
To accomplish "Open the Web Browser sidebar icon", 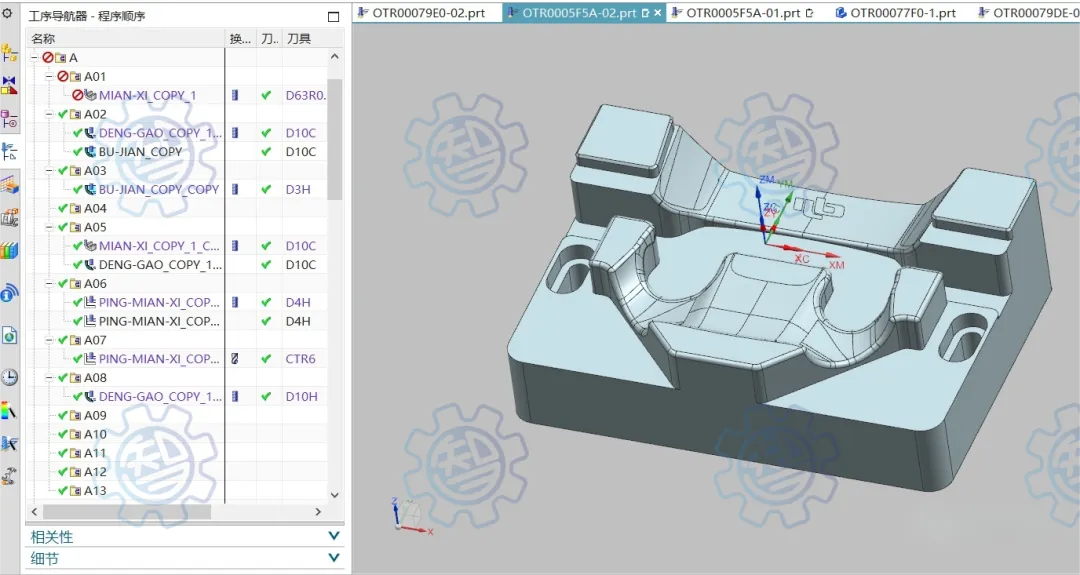I will 9,335.
